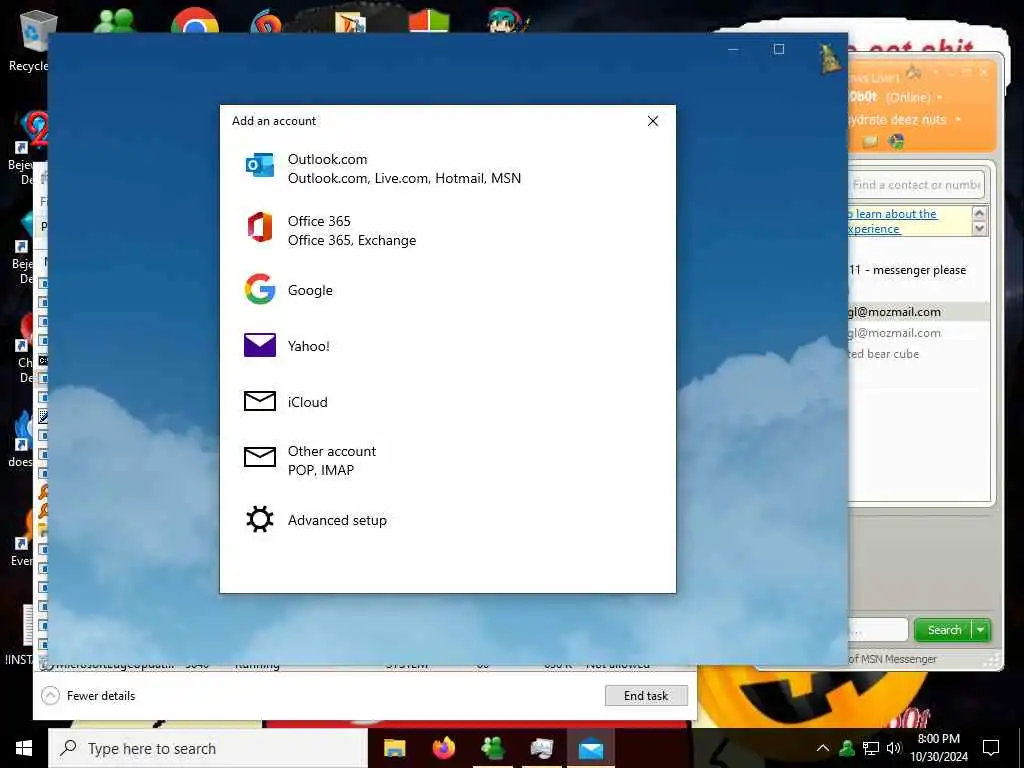Select the 'bear cube' contact row
This screenshot has height=768, width=1024.
pos(918,354)
